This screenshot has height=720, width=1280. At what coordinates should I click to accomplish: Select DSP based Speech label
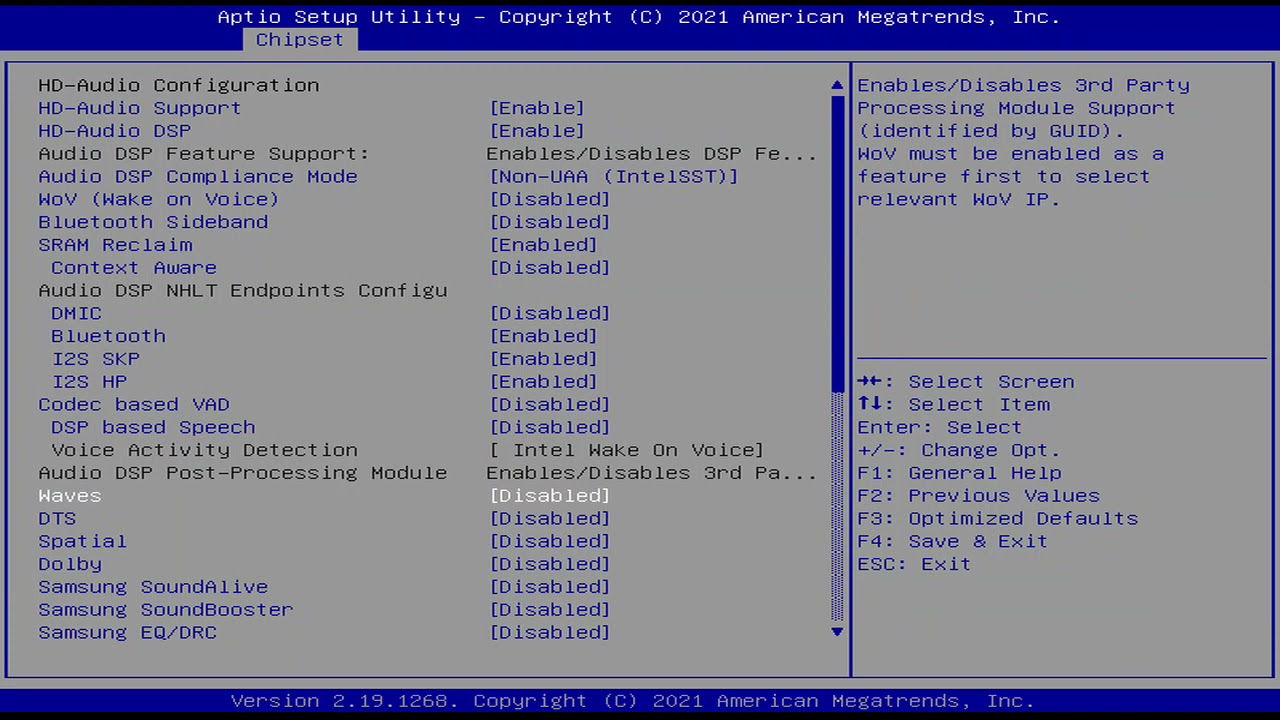tap(153, 427)
